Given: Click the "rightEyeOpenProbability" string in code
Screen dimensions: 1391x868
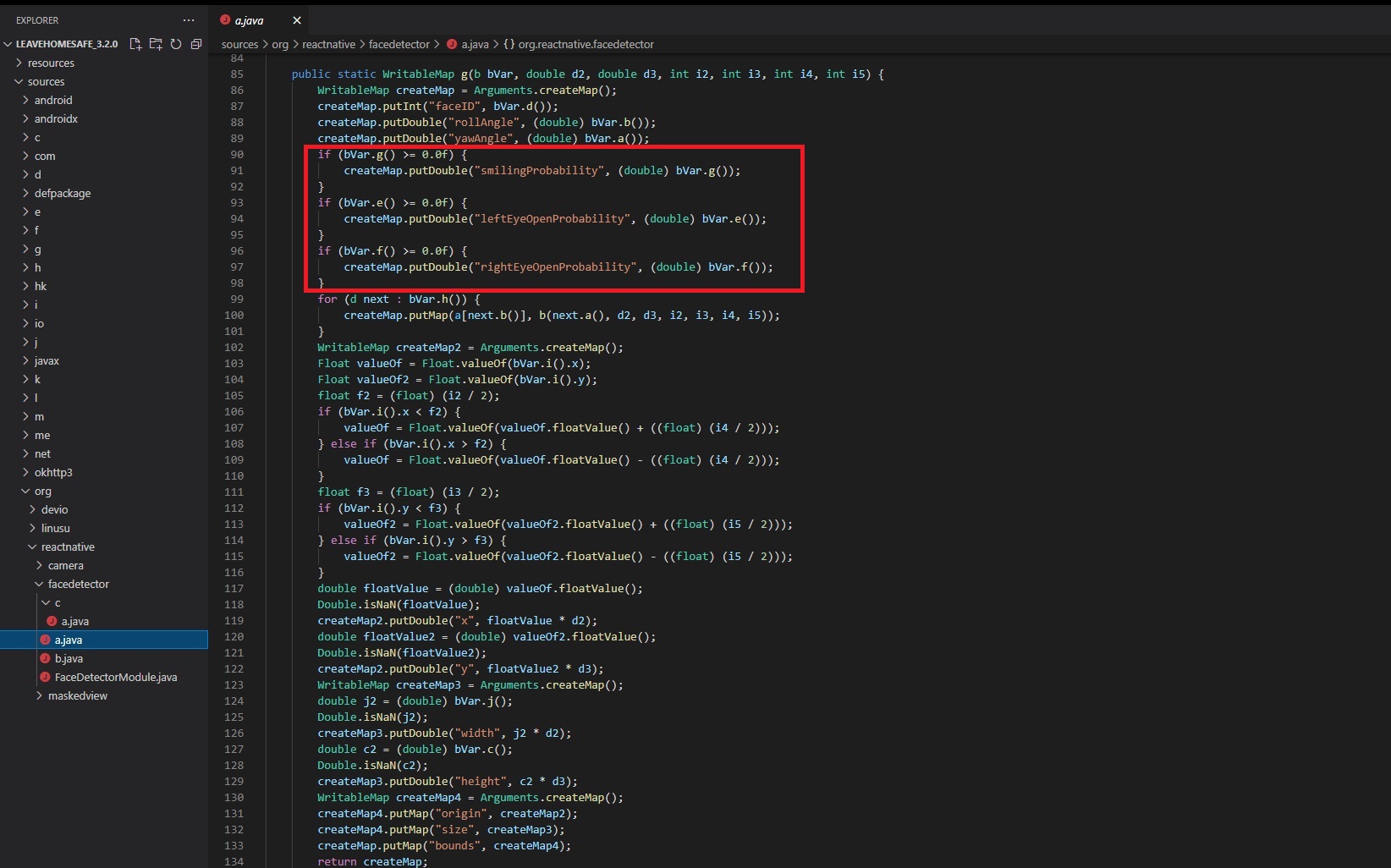Looking at the screenshot, I should (x=556, y=267).
